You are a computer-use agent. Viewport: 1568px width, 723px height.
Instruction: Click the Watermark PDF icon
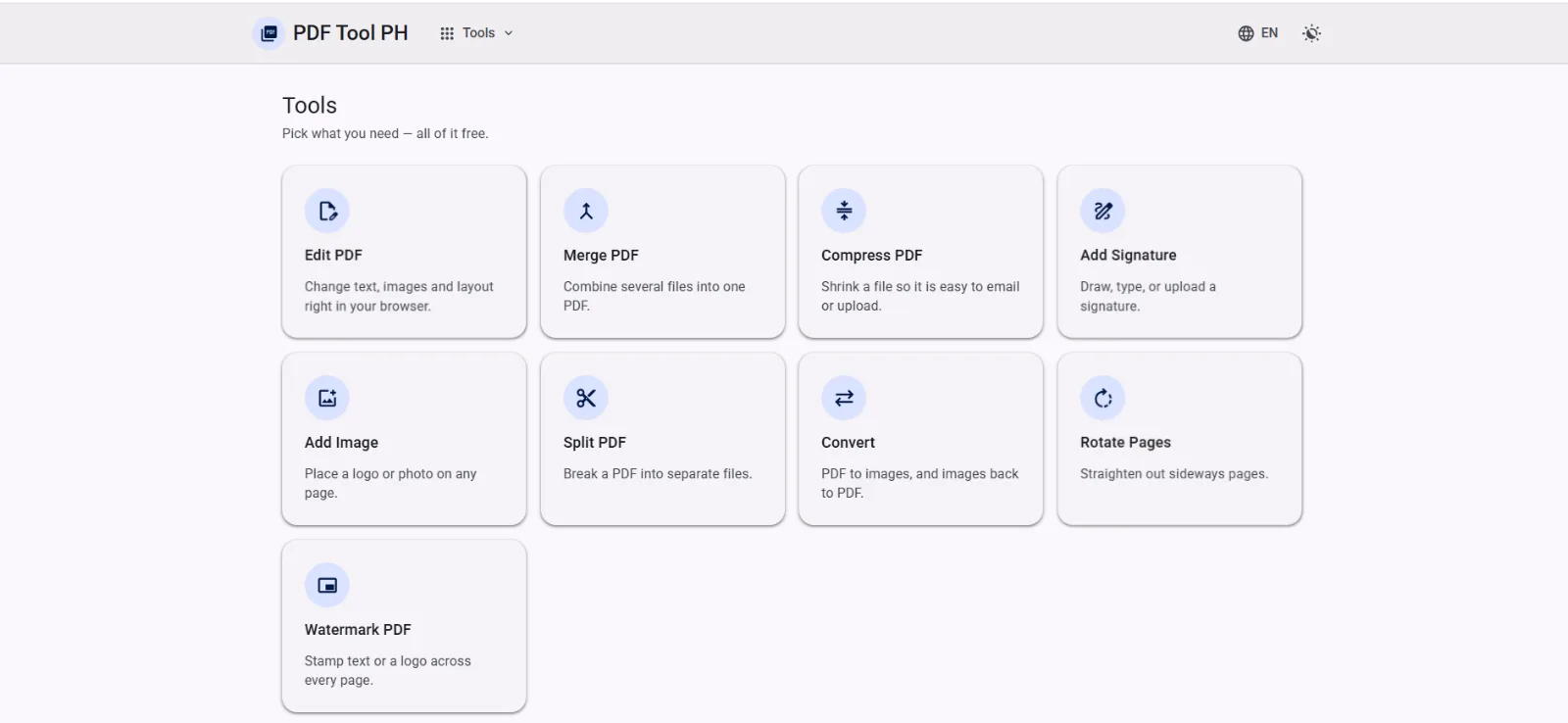pyautogui.click(x=327, y=585)
